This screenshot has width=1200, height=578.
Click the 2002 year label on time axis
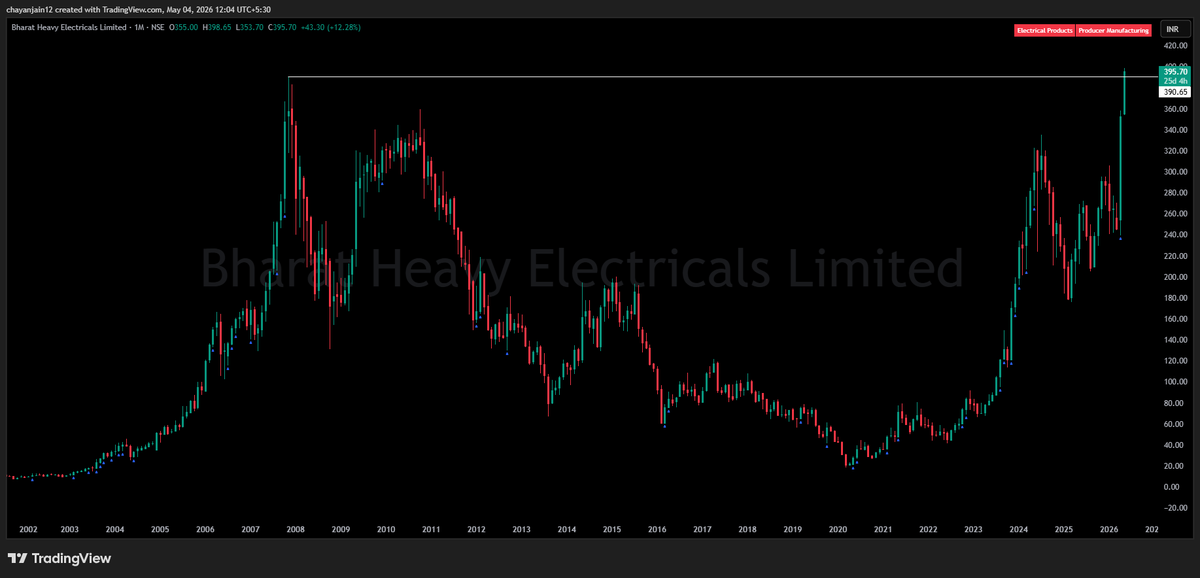pos(28,529)
